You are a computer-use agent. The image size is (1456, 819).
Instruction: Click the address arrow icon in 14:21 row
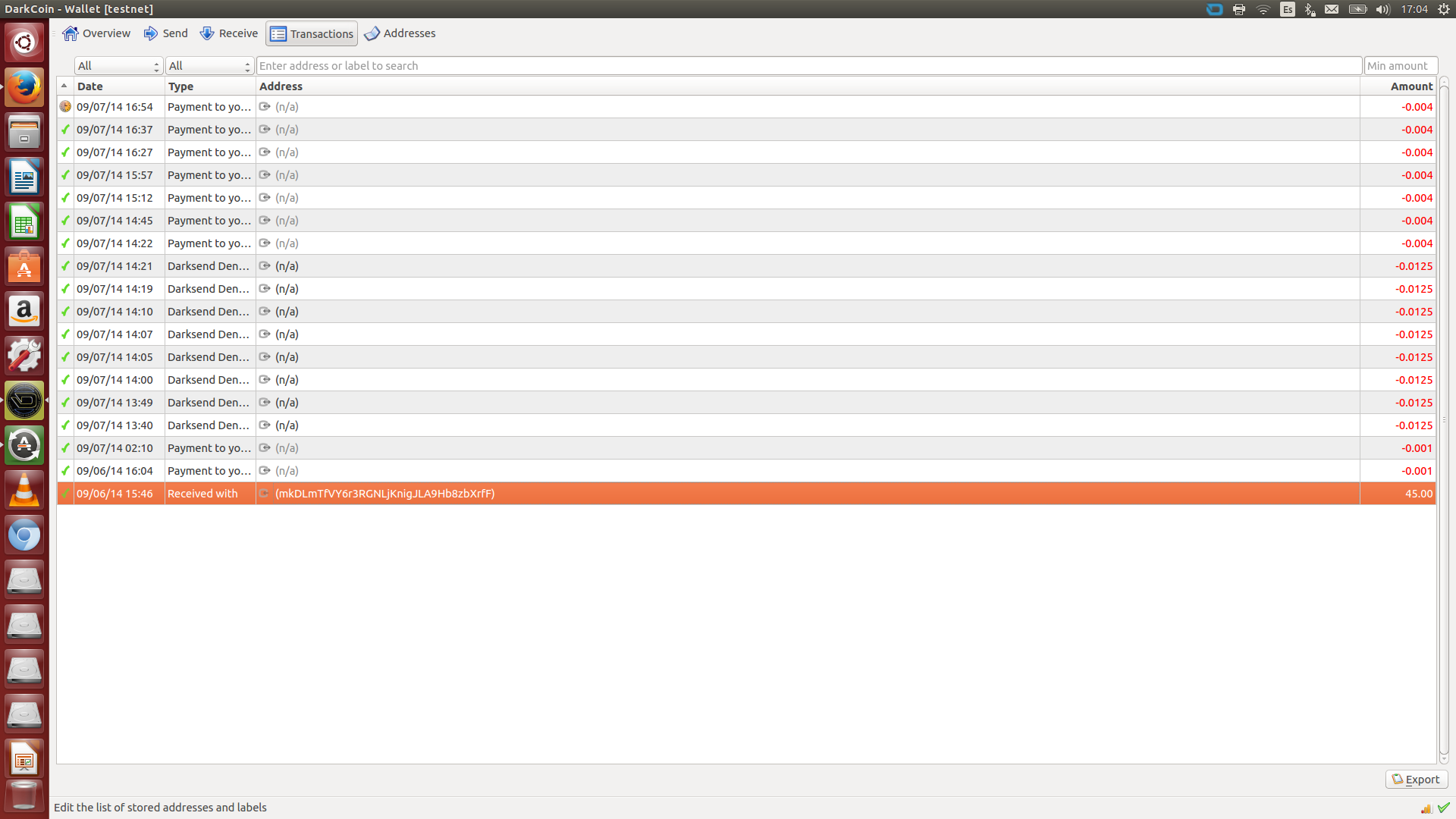(265, 266)
